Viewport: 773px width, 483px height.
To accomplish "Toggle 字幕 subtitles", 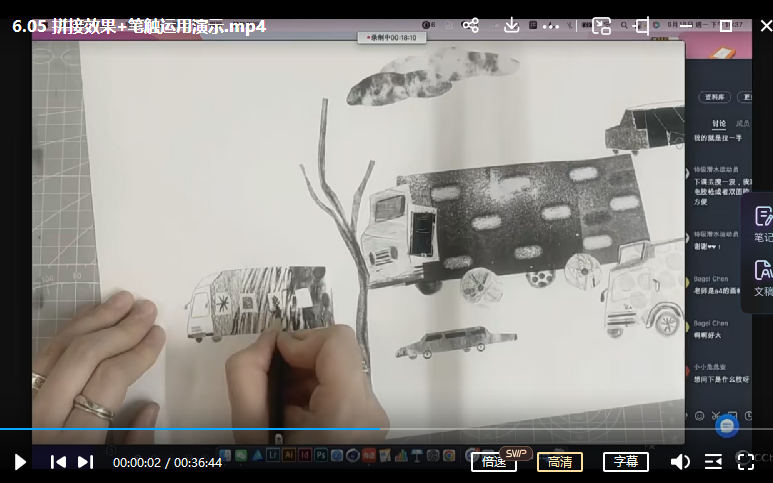I will tap(625, 462).
